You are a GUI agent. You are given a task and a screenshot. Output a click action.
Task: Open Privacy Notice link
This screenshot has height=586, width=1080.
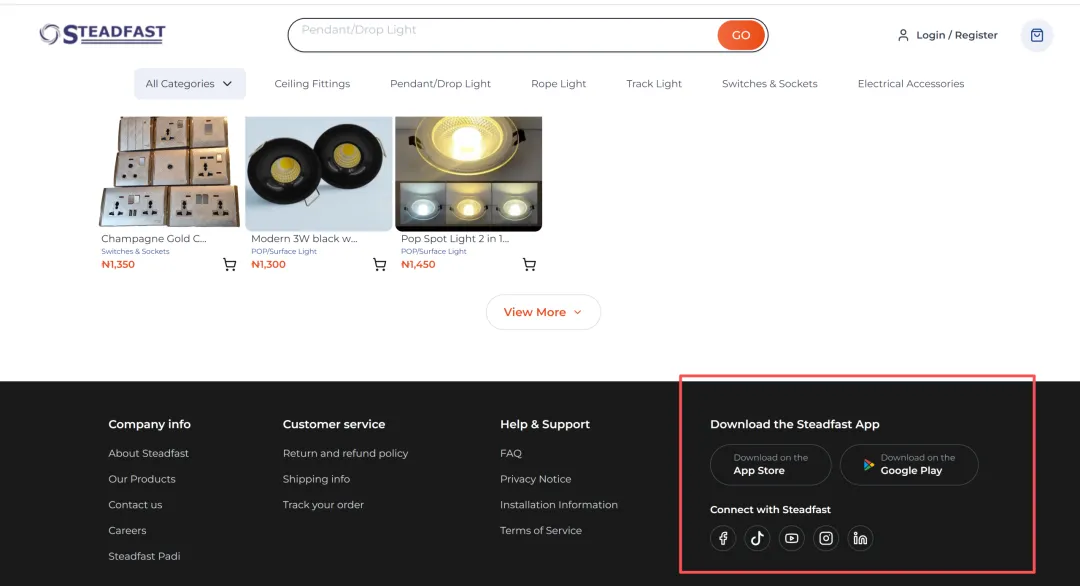tap(535, 479)
